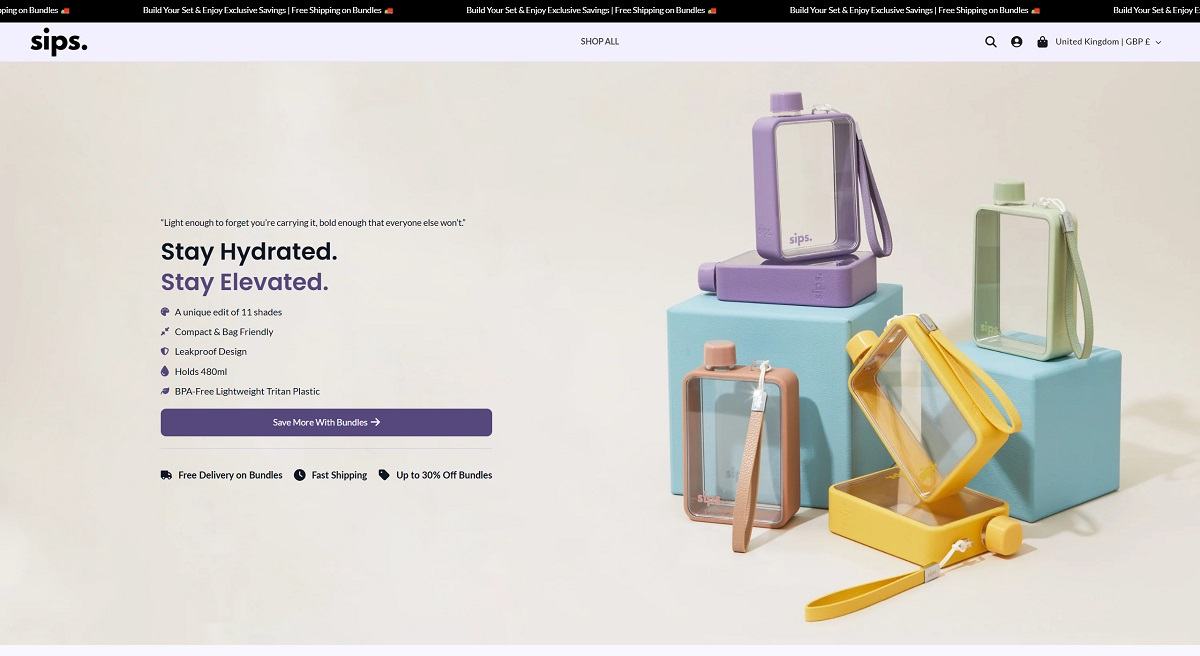
Task: Click the purple sips bottle in hero image
Action: click(807, 180)
